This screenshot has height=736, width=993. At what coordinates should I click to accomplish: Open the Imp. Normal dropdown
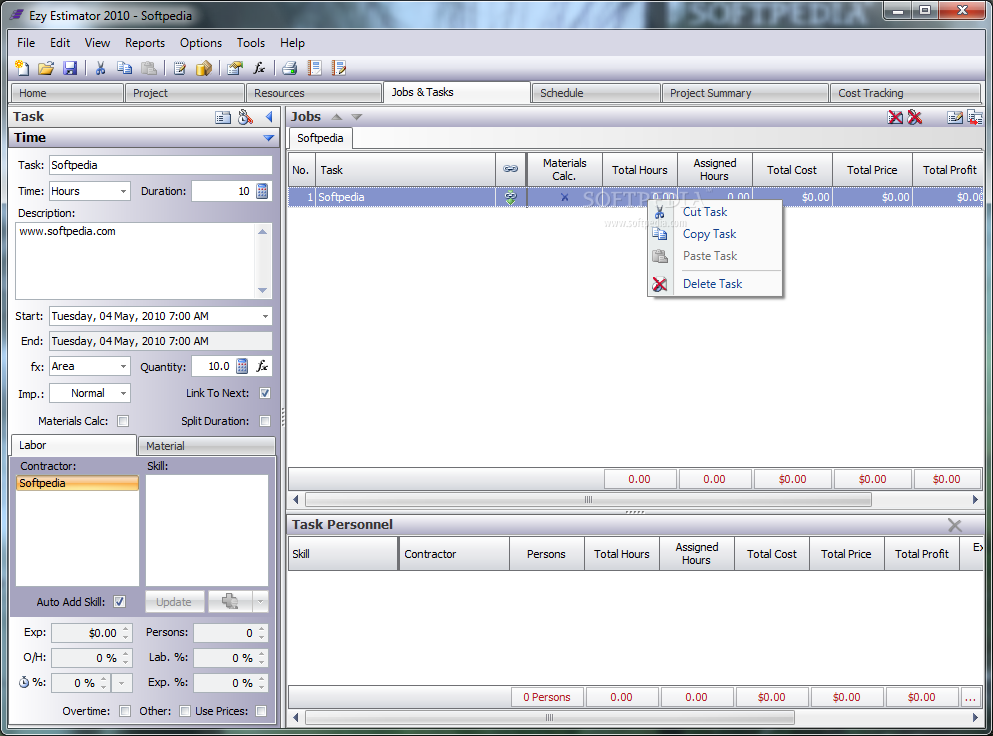(x=123, y=393)
